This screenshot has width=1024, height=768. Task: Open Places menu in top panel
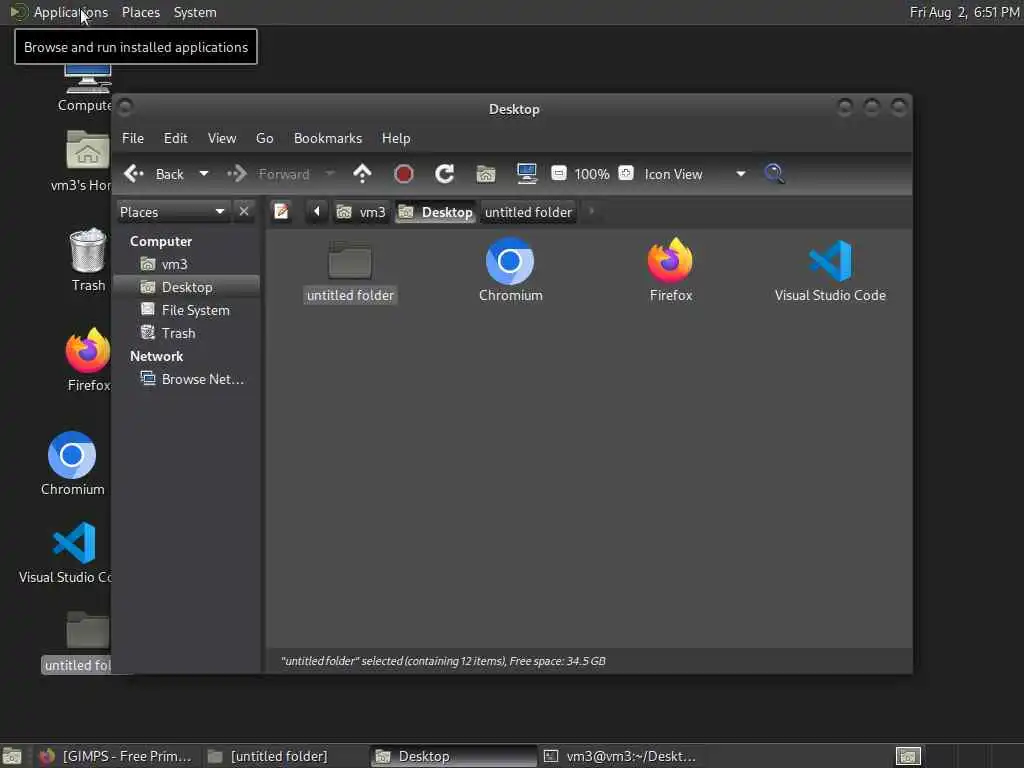click(x=140, y=12)
